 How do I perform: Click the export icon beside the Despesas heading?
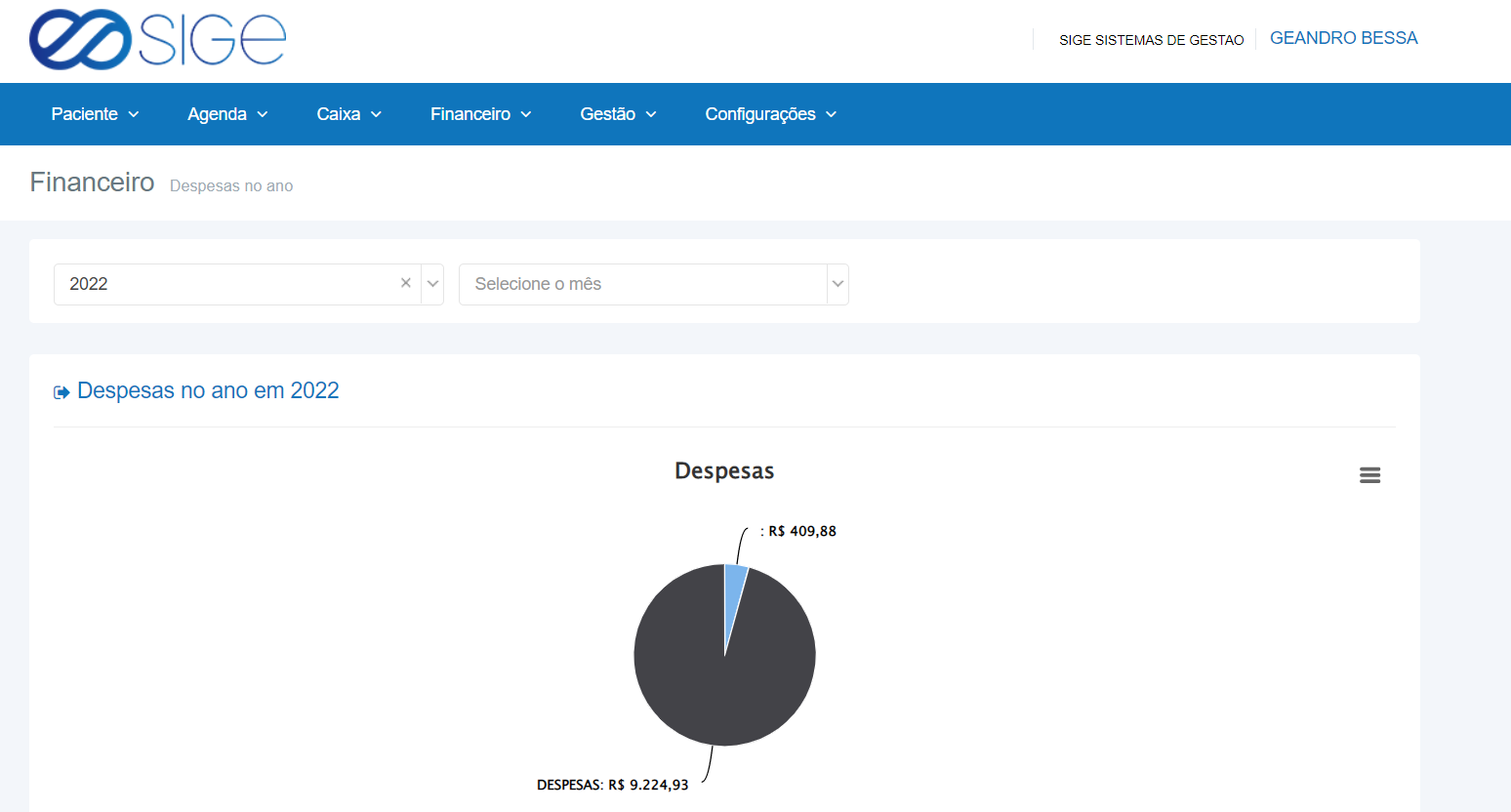click(x=61, y=392)
